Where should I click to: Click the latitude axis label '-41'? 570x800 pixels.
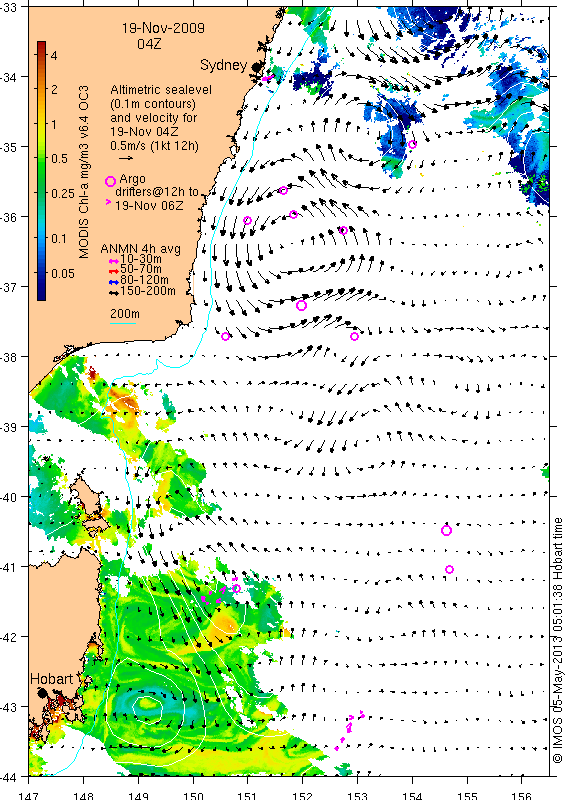point(8,567)
